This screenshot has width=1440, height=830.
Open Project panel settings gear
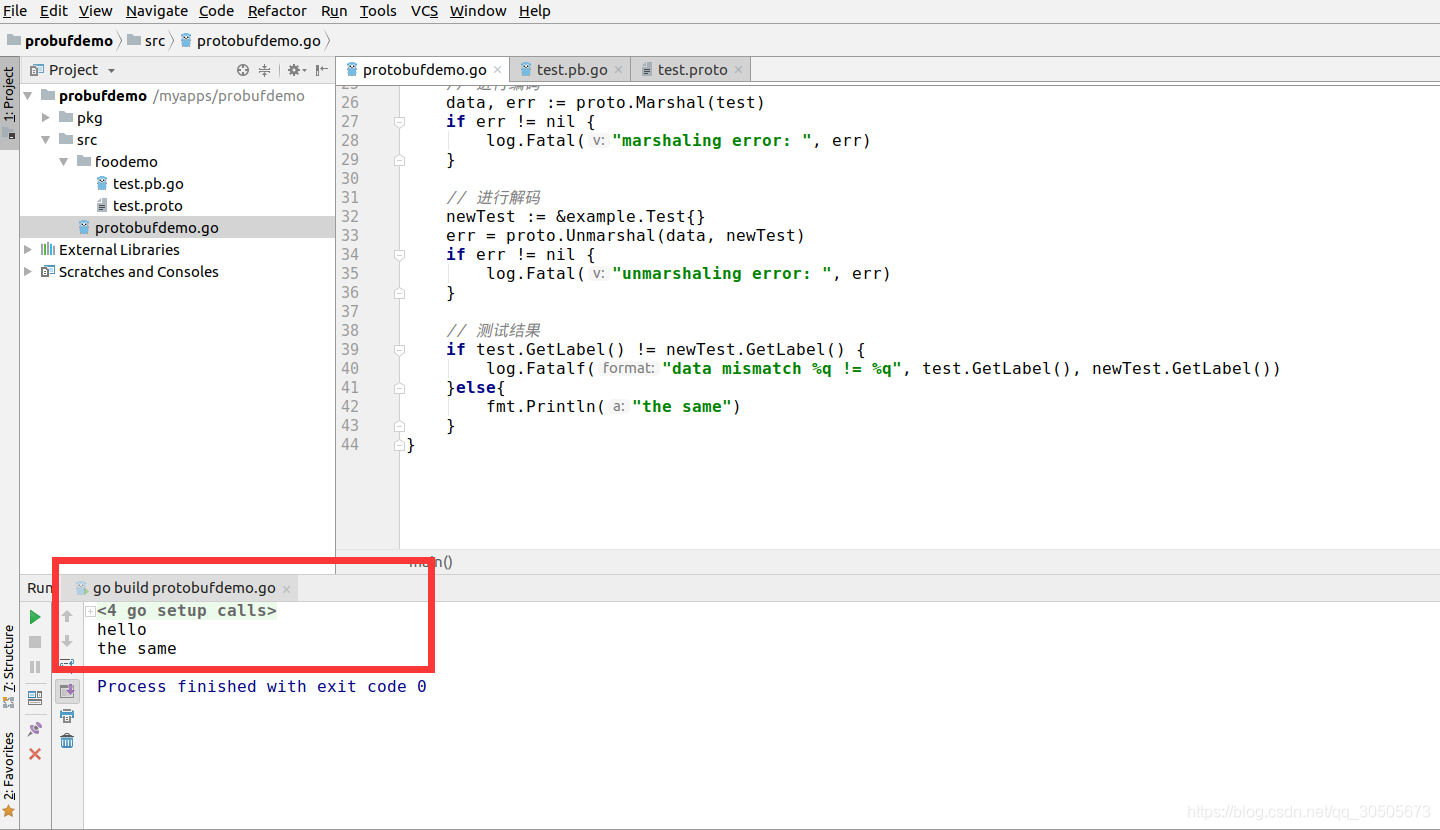point(295,70)
